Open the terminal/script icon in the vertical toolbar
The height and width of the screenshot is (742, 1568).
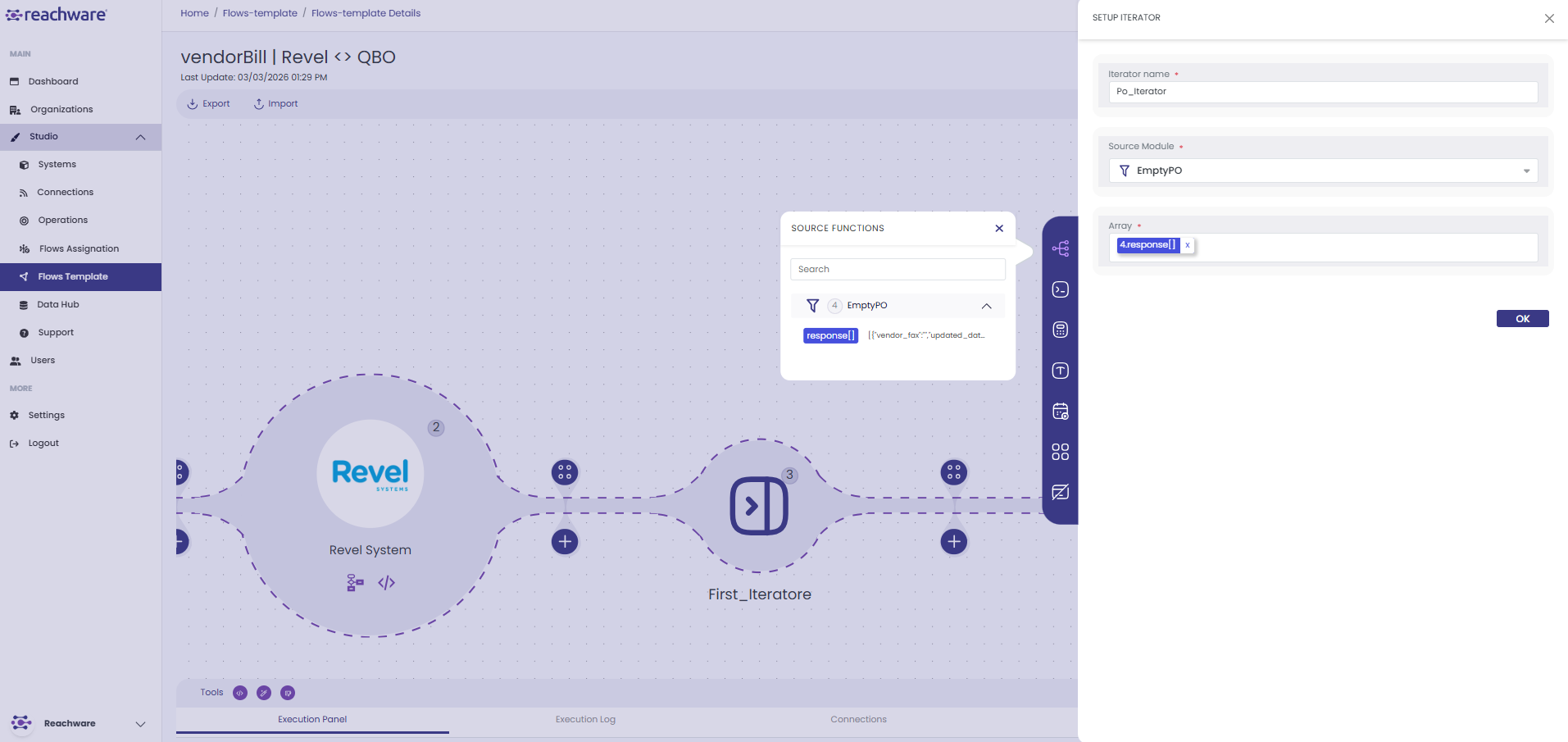(x=1060, y=289)
